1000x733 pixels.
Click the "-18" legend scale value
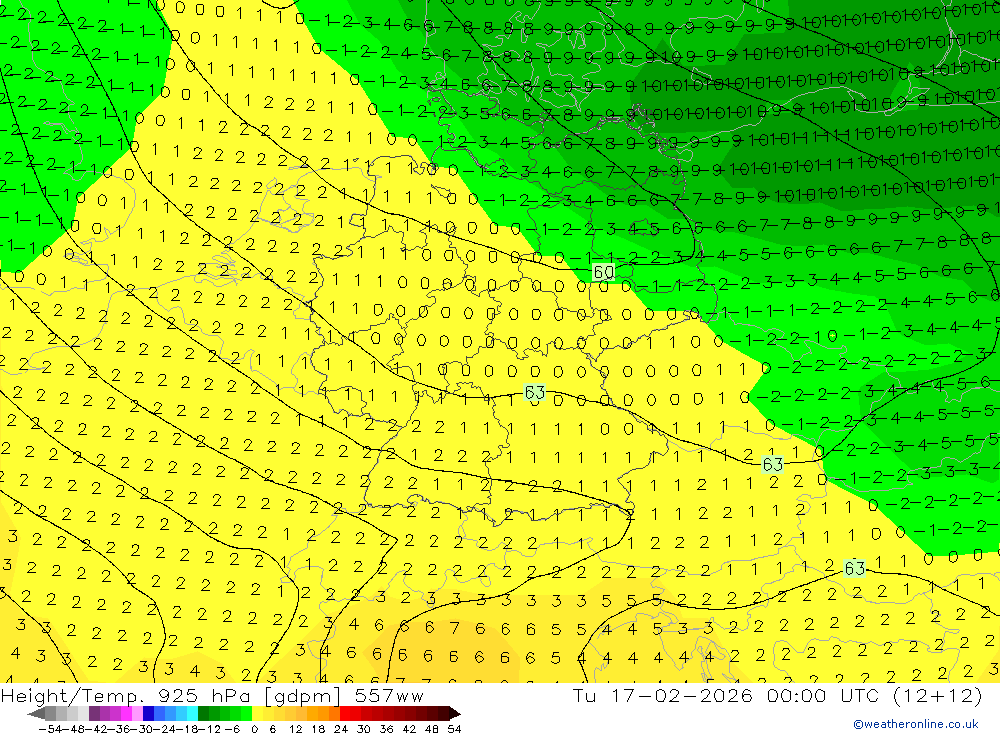tap(187, 729)
